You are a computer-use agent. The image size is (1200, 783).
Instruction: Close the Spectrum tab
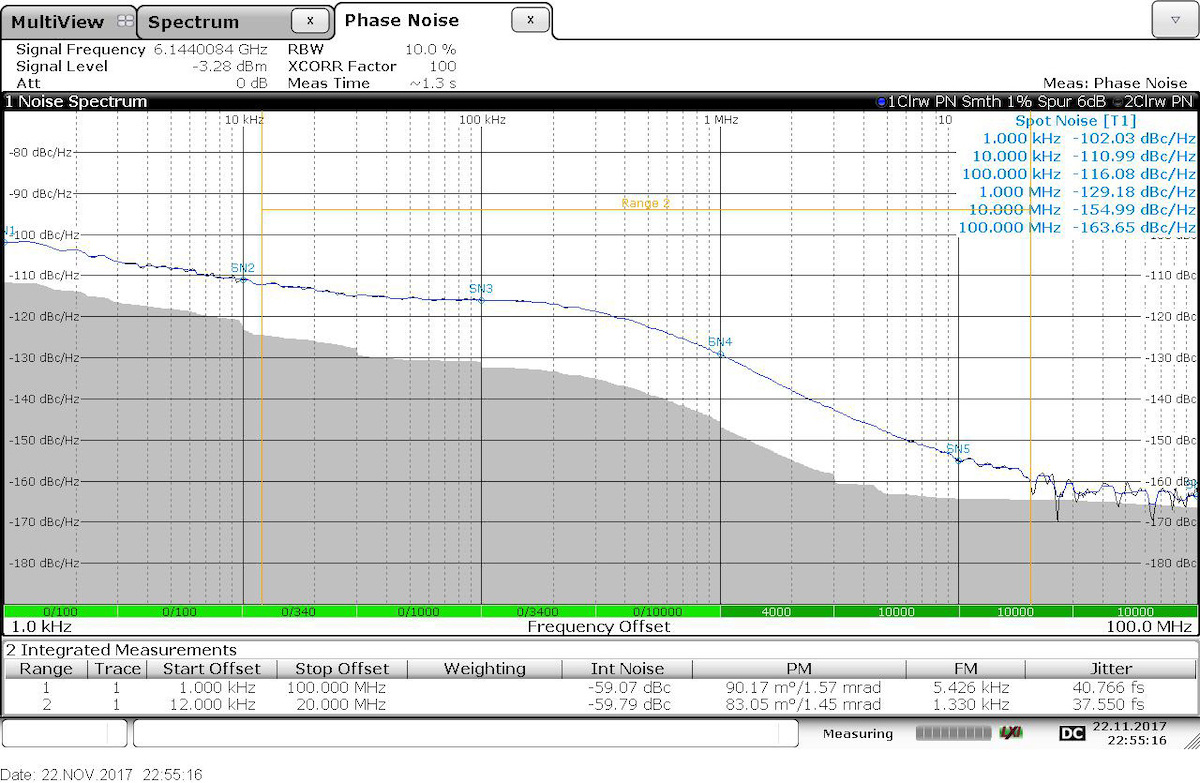click(x=310, y=20)
